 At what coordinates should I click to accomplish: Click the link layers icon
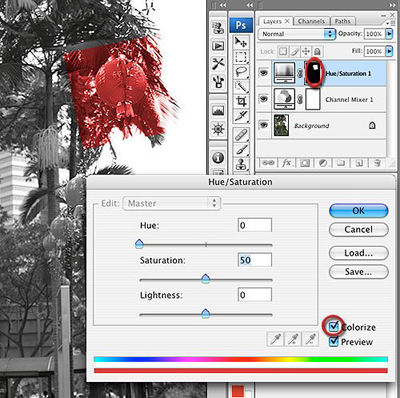pos(268,163)
